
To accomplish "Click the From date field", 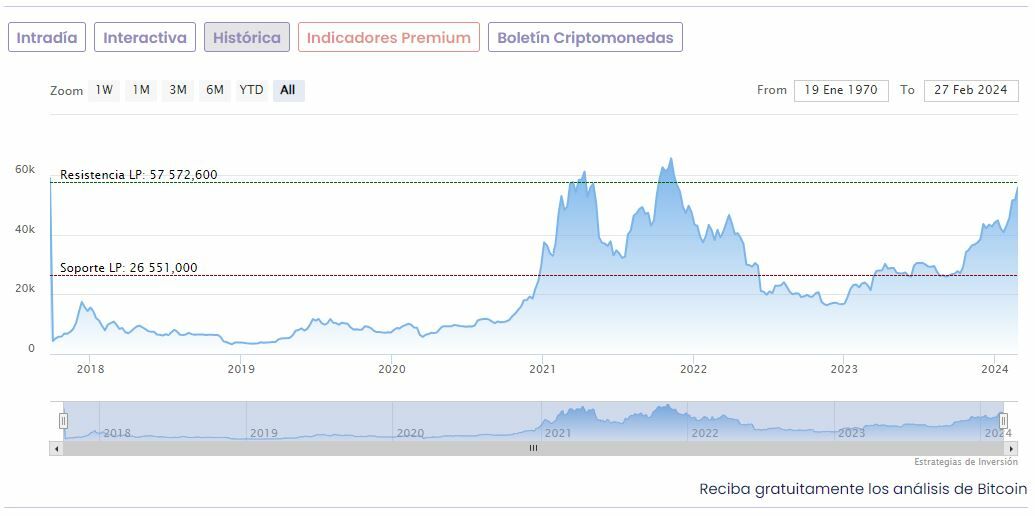I will [x=841, y=90].
